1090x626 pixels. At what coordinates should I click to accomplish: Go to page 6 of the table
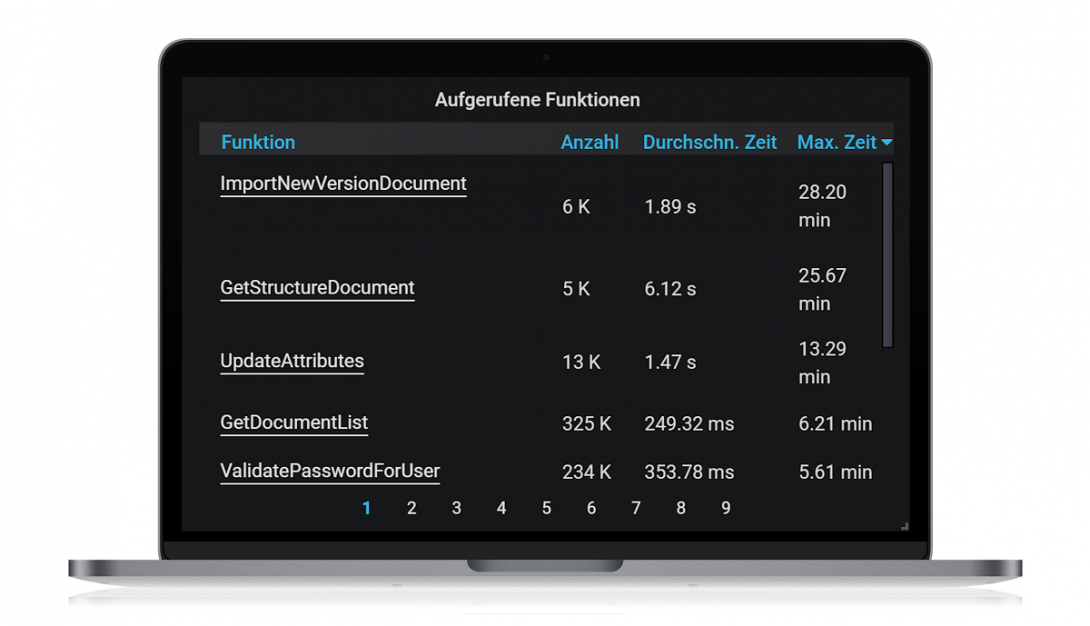[591, 509]
